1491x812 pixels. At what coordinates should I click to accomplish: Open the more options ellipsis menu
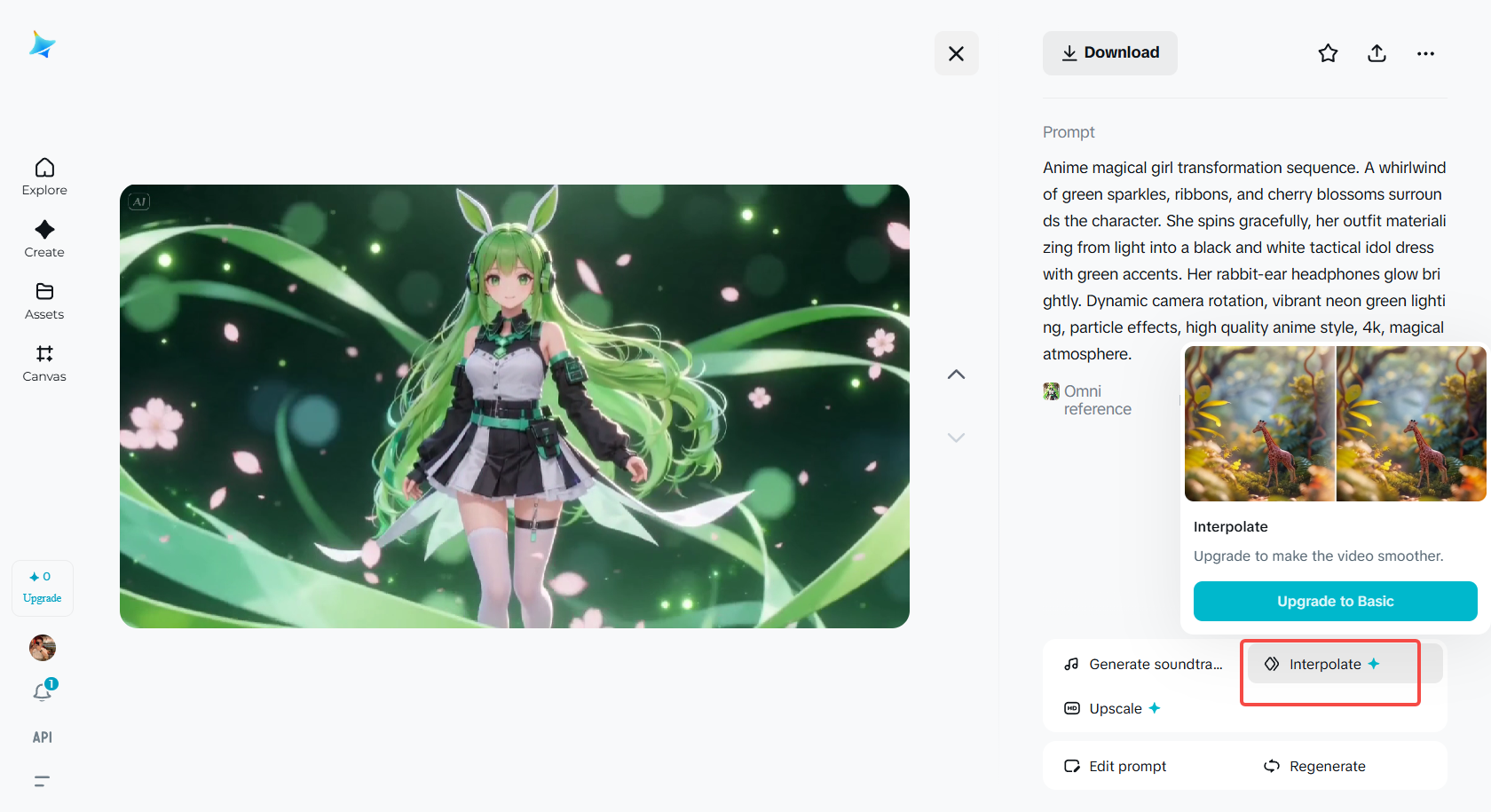[1425, 53]
